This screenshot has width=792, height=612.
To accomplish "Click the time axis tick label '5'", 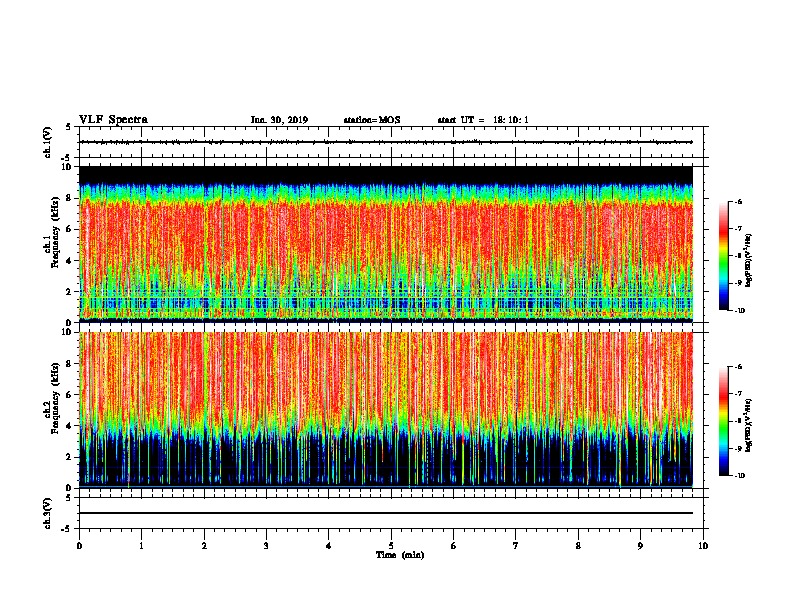I will 391,546.
